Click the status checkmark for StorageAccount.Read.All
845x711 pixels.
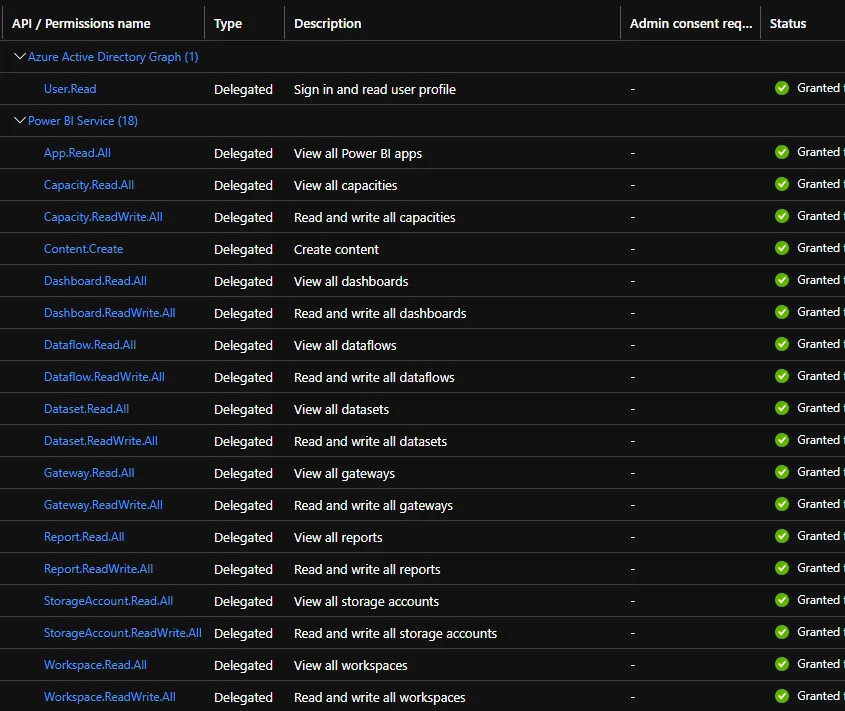click(x=782, y=600)
